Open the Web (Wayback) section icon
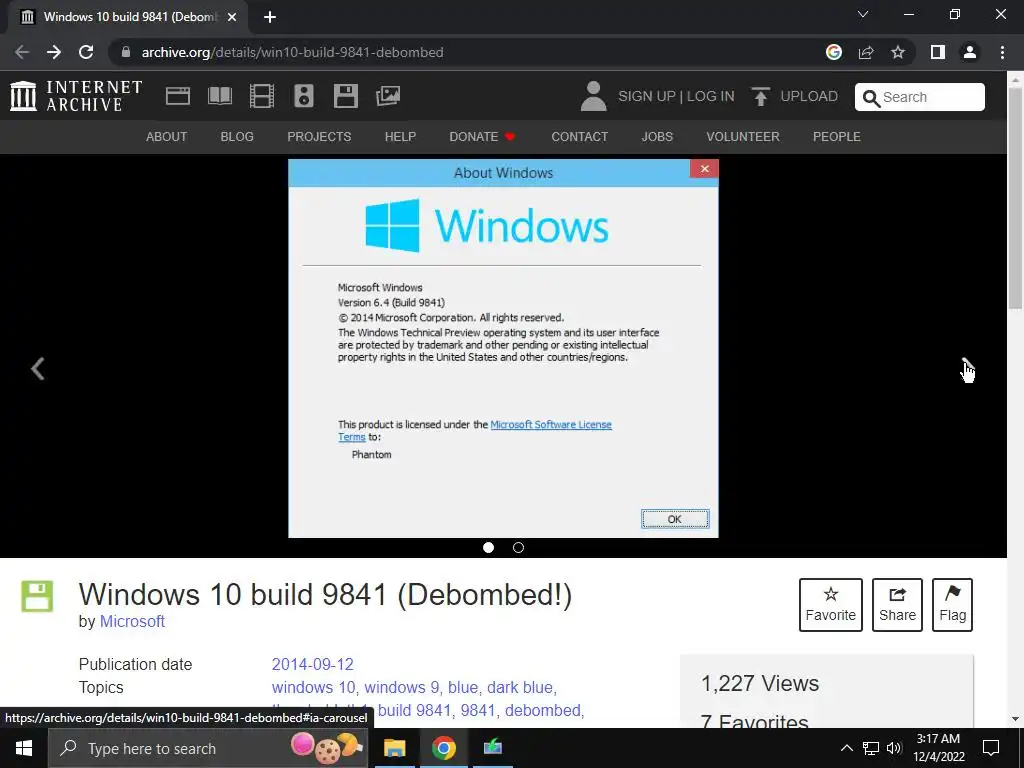 coord(178,96)
